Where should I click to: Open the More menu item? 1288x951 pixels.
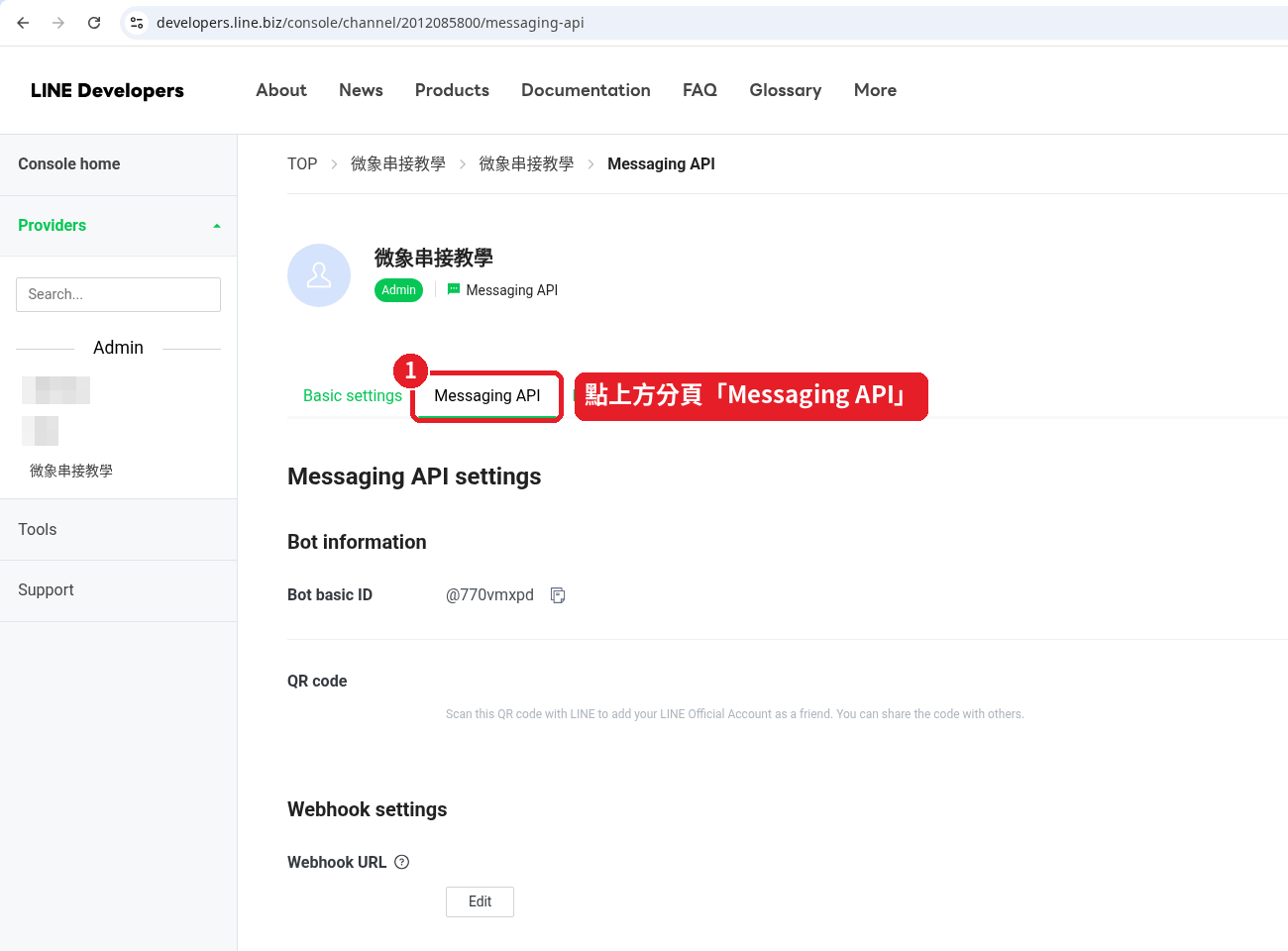coord(875,90)
